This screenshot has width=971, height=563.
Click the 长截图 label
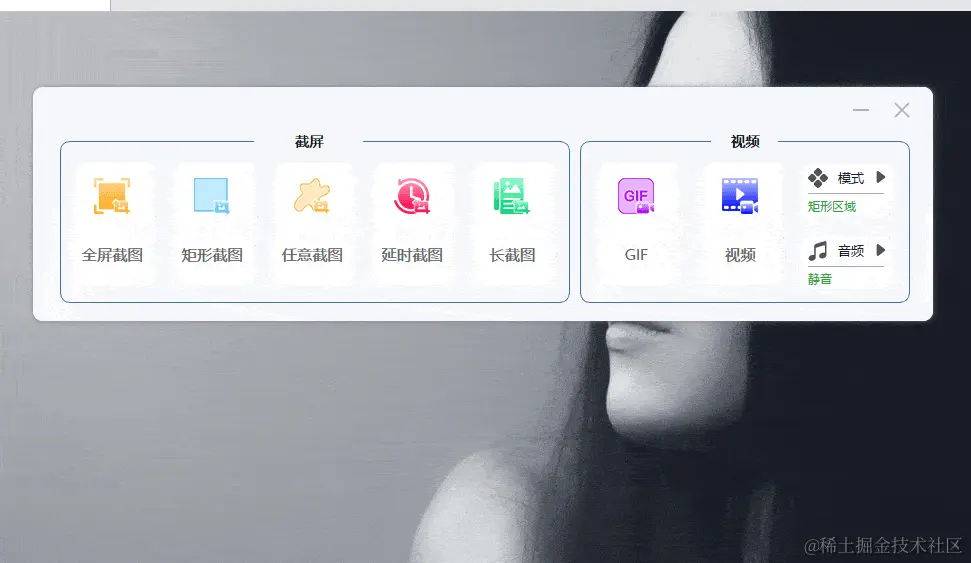tap(512, 255)
